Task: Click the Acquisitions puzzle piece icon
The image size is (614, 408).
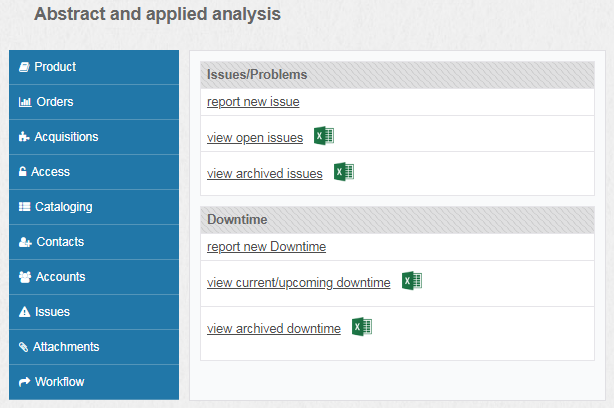Action: (x=24, y=137)
